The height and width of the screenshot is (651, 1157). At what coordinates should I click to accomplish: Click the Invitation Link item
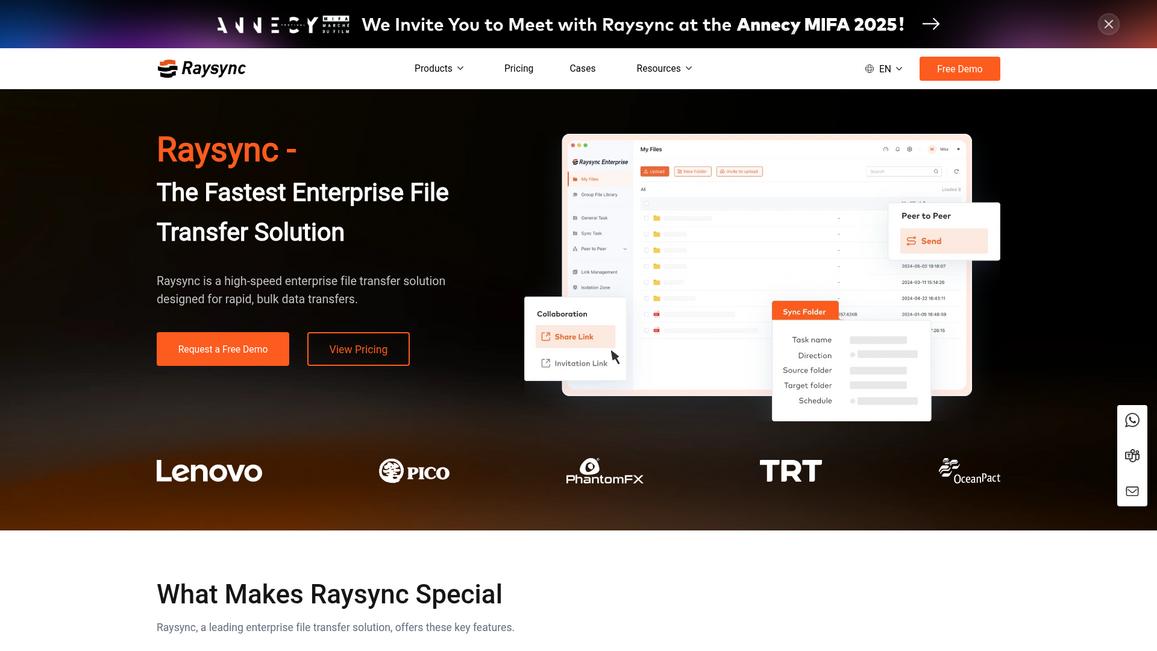point(575,363)
